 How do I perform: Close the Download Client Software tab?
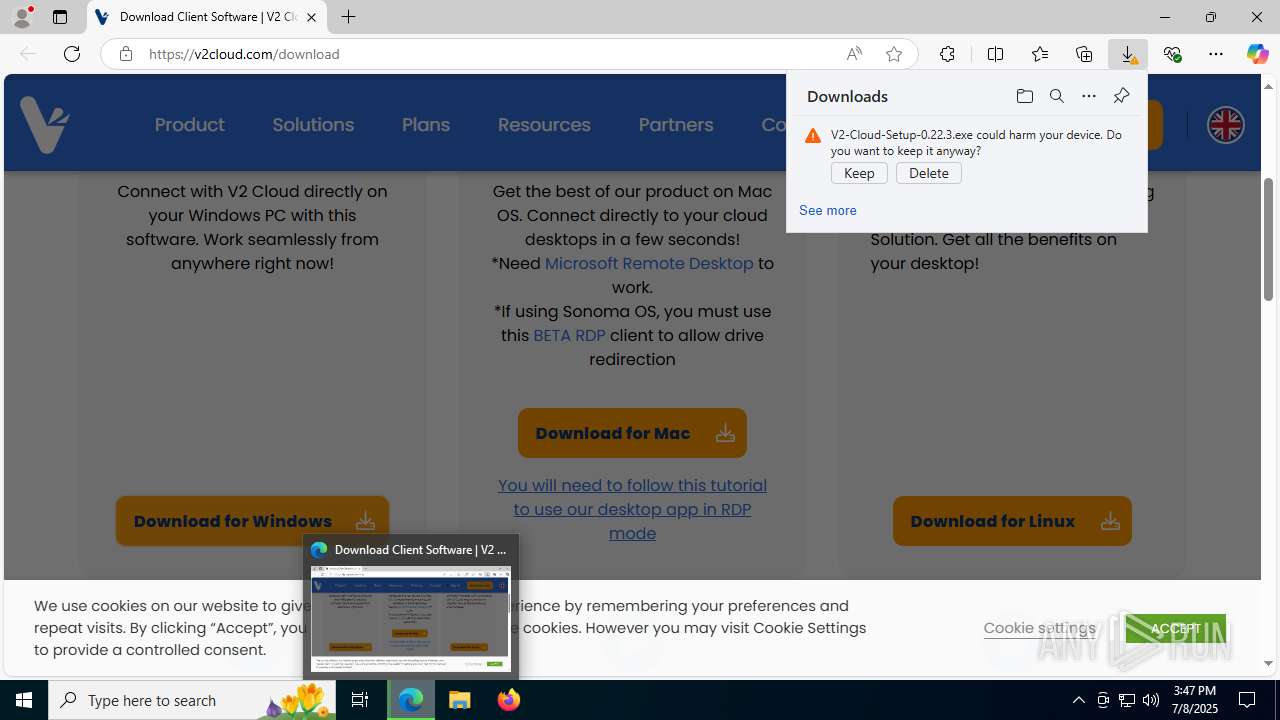(x=311, y=17)
